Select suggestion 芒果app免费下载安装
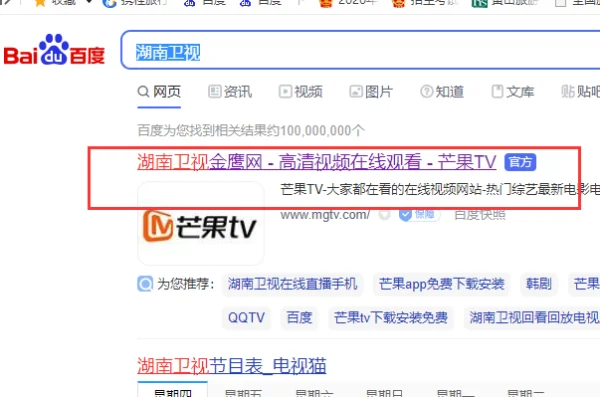Screen dimensions: 600x397 (442, 284)
